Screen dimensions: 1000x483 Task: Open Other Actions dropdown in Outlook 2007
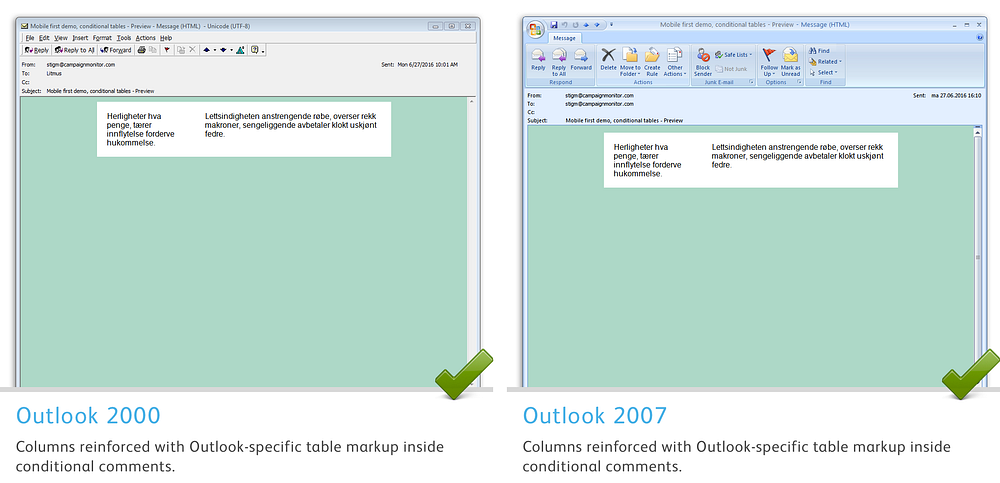[x=675, y=62]
